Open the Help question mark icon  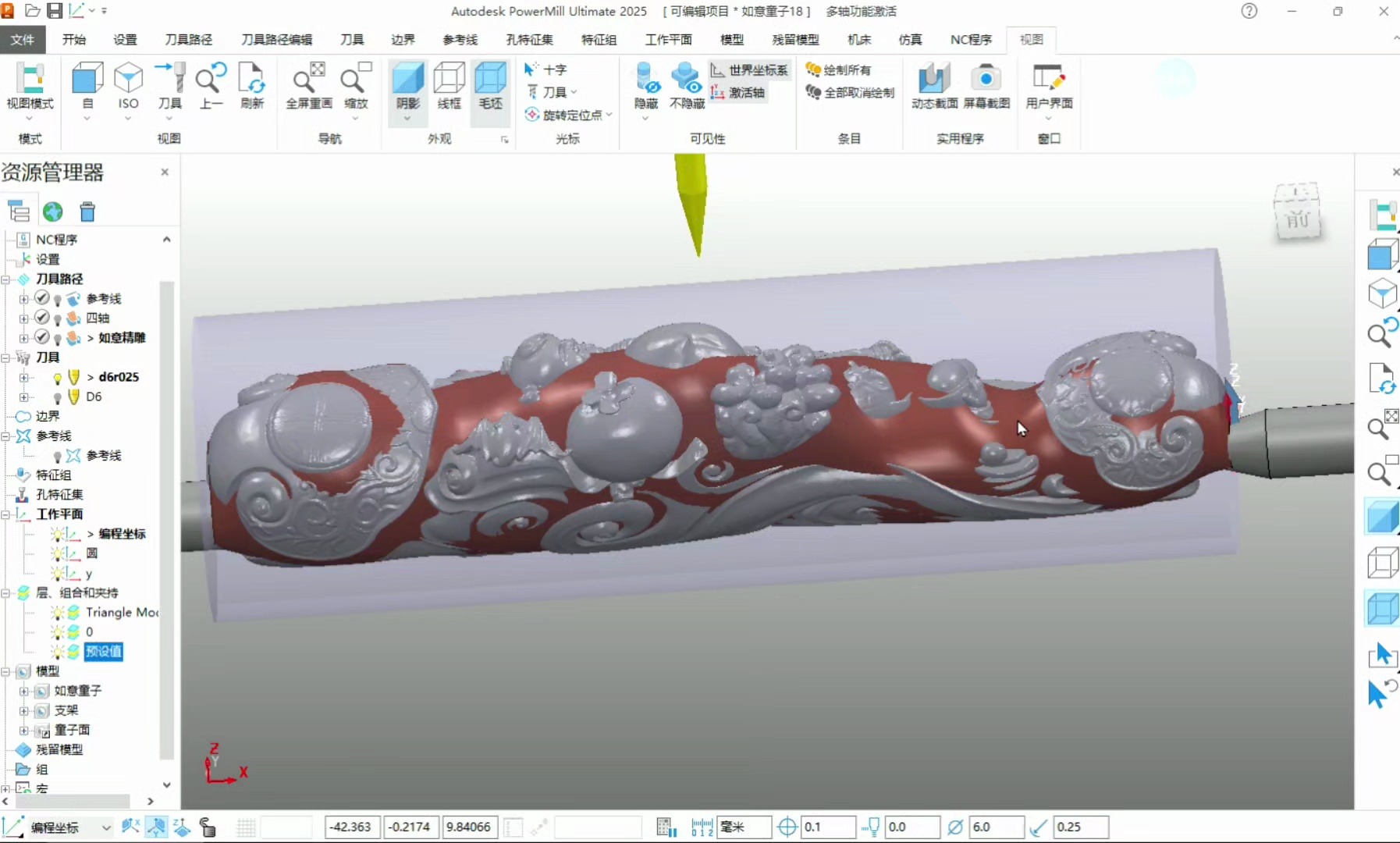tap(1249, 11)
